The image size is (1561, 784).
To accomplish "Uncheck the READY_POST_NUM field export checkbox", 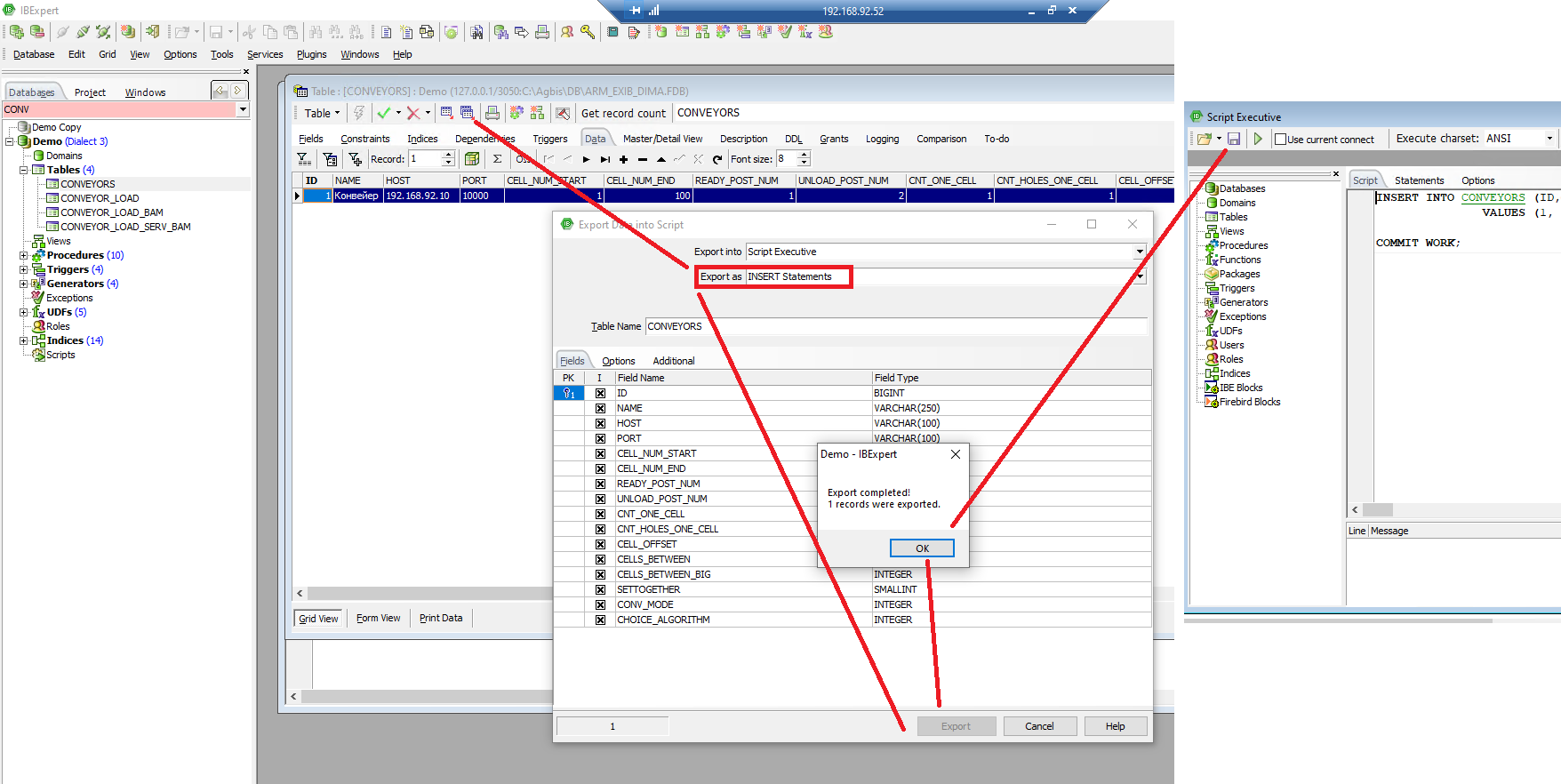I will [x=600, y=484].
